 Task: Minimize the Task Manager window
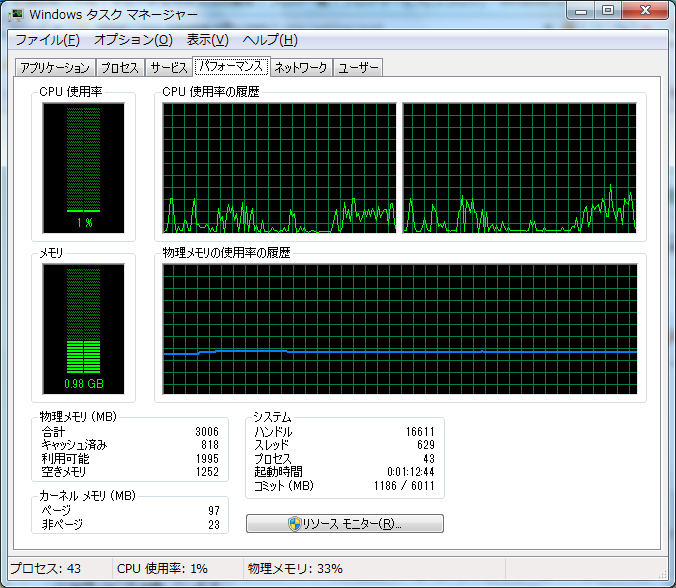tap(581, 11)
